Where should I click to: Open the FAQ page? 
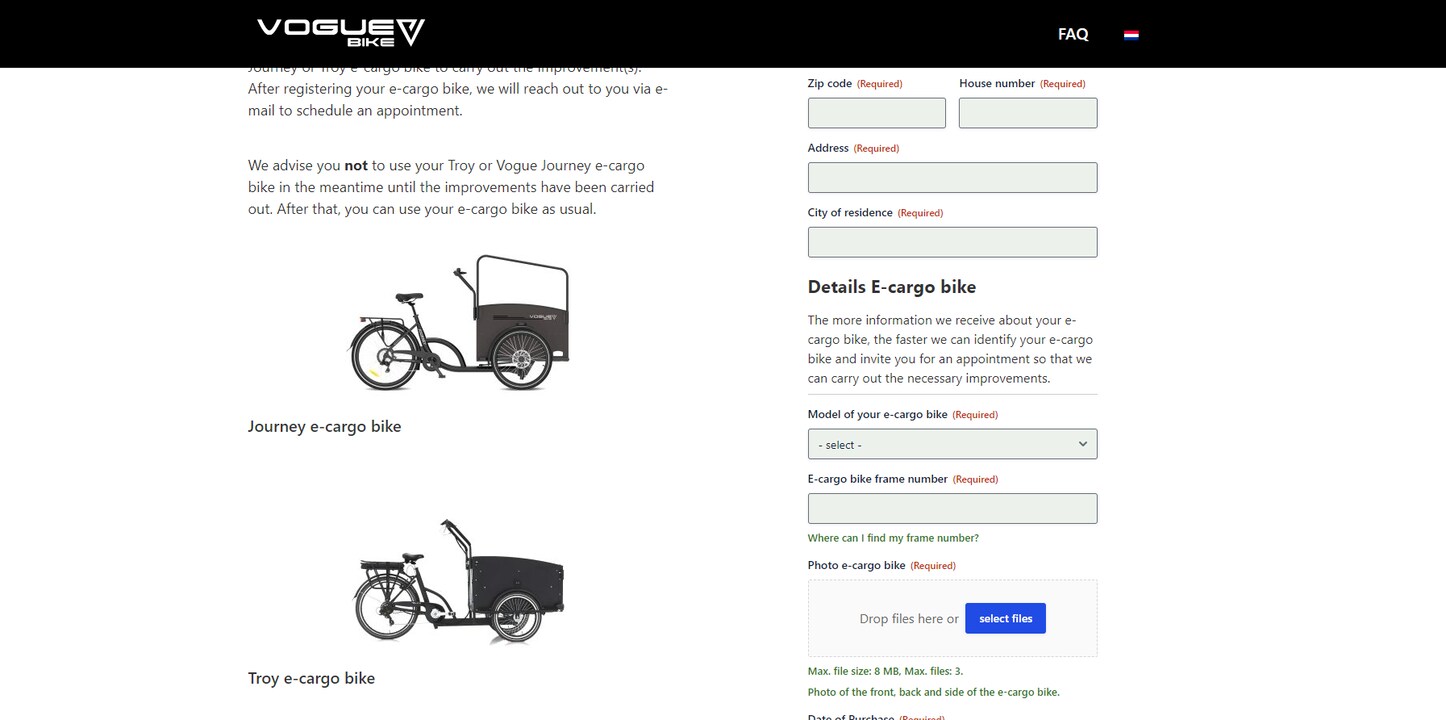(1073, 34)
